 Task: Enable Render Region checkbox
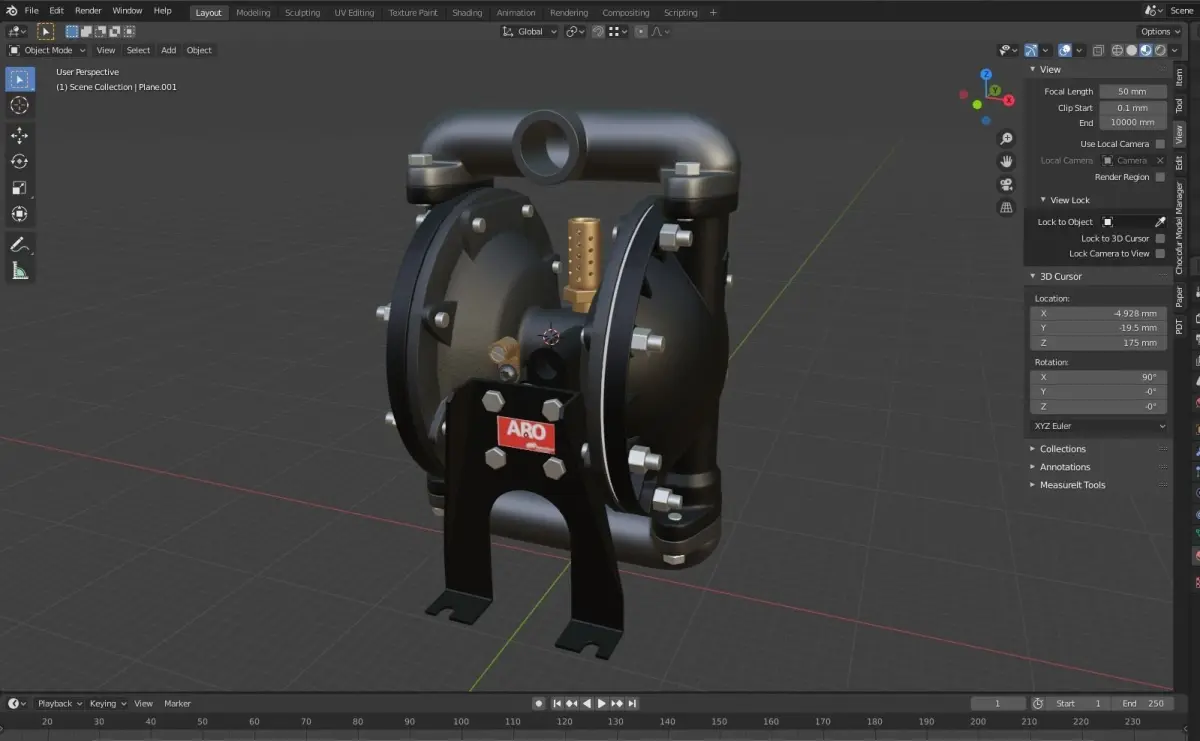pyautogui.click(x=1160, y=177)
